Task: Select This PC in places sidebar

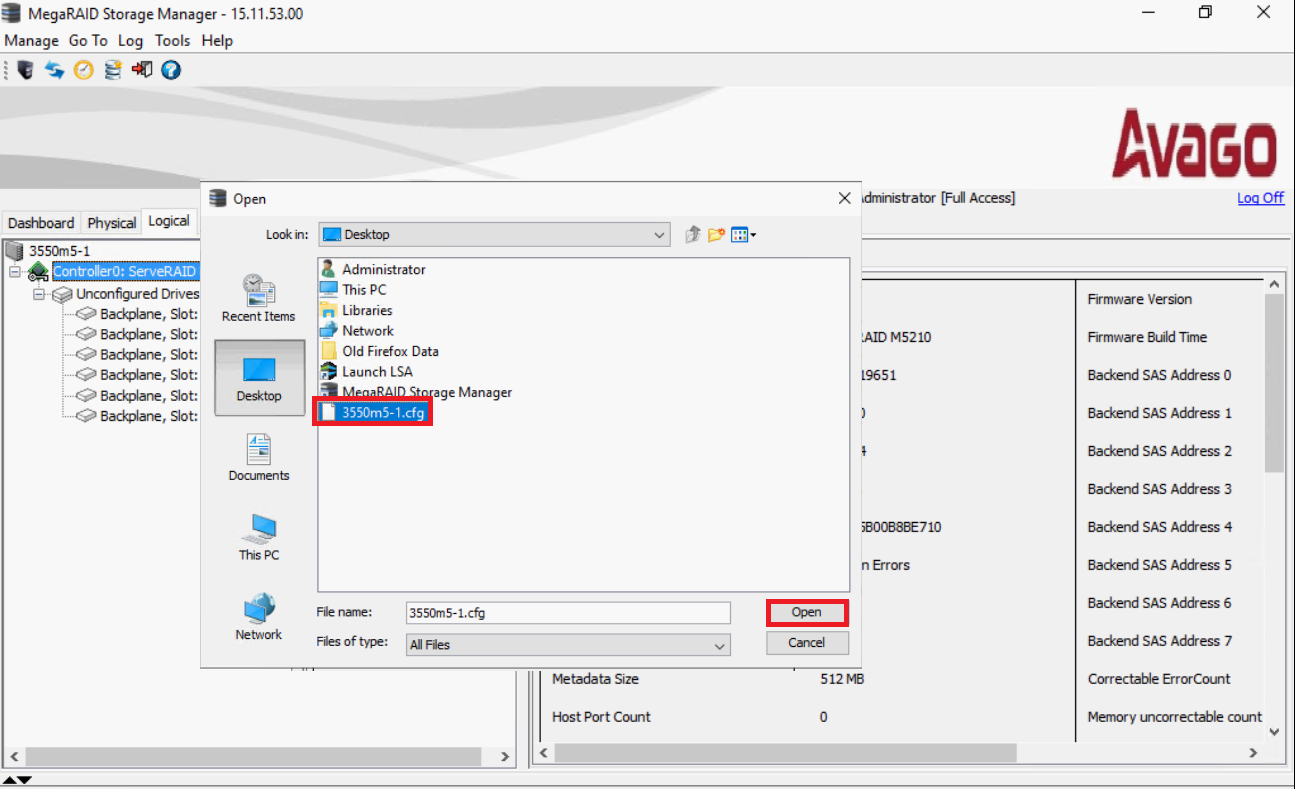Action: tap(259, 537)
